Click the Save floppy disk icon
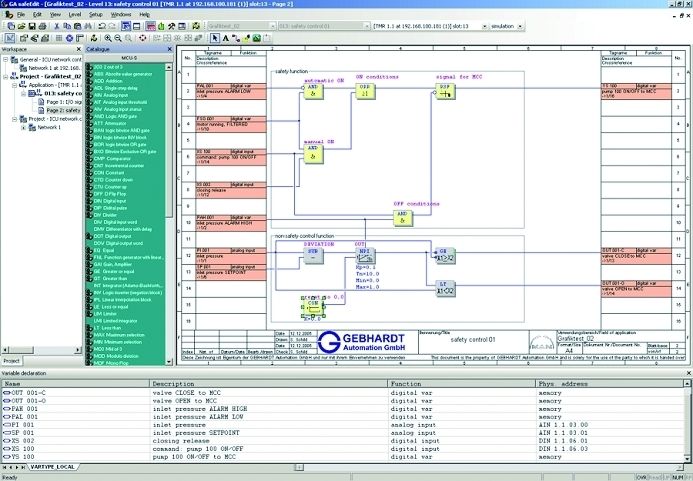The width and height of the screenshot is (693, 481). coord(32,26)
